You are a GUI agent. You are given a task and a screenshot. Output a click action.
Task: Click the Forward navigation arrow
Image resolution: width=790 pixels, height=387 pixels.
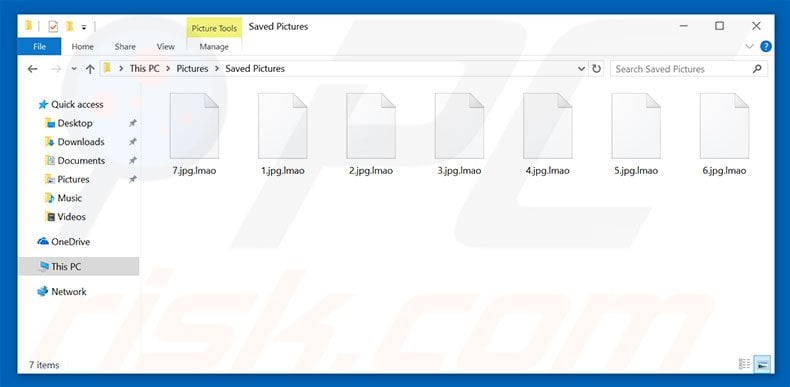click(56, 69)
